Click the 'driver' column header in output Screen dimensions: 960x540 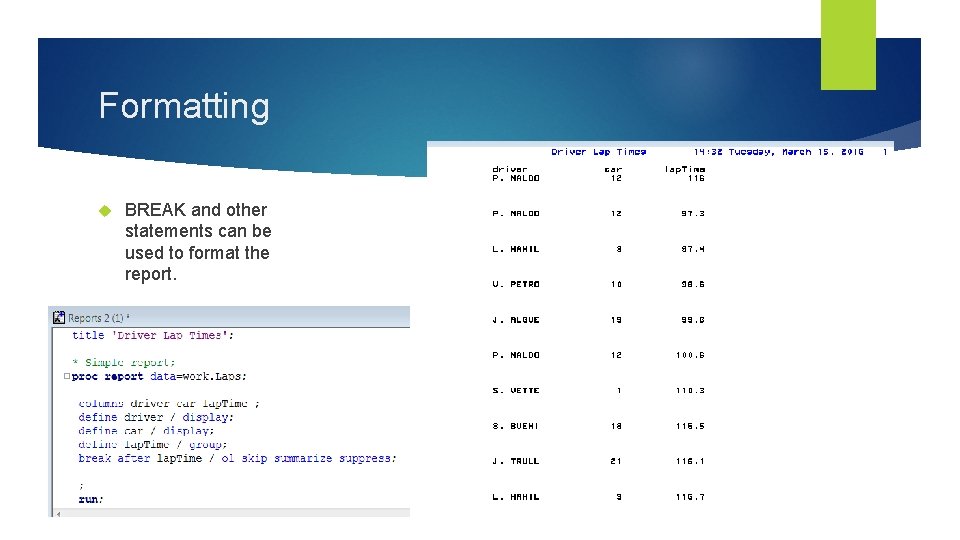tap(509, 169)
